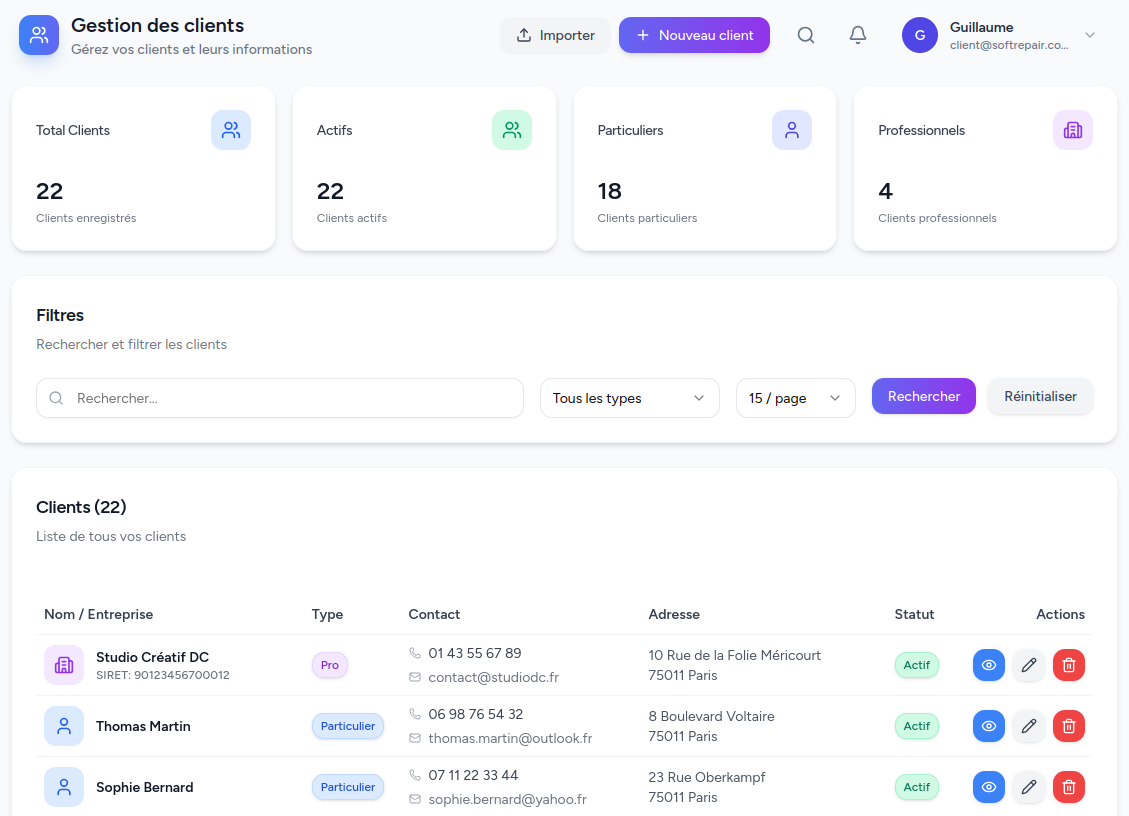Viewport: 1129px width, 816px height.
Task: View Thomas Martin details via eye icon
Action: [x=988, y=726]
